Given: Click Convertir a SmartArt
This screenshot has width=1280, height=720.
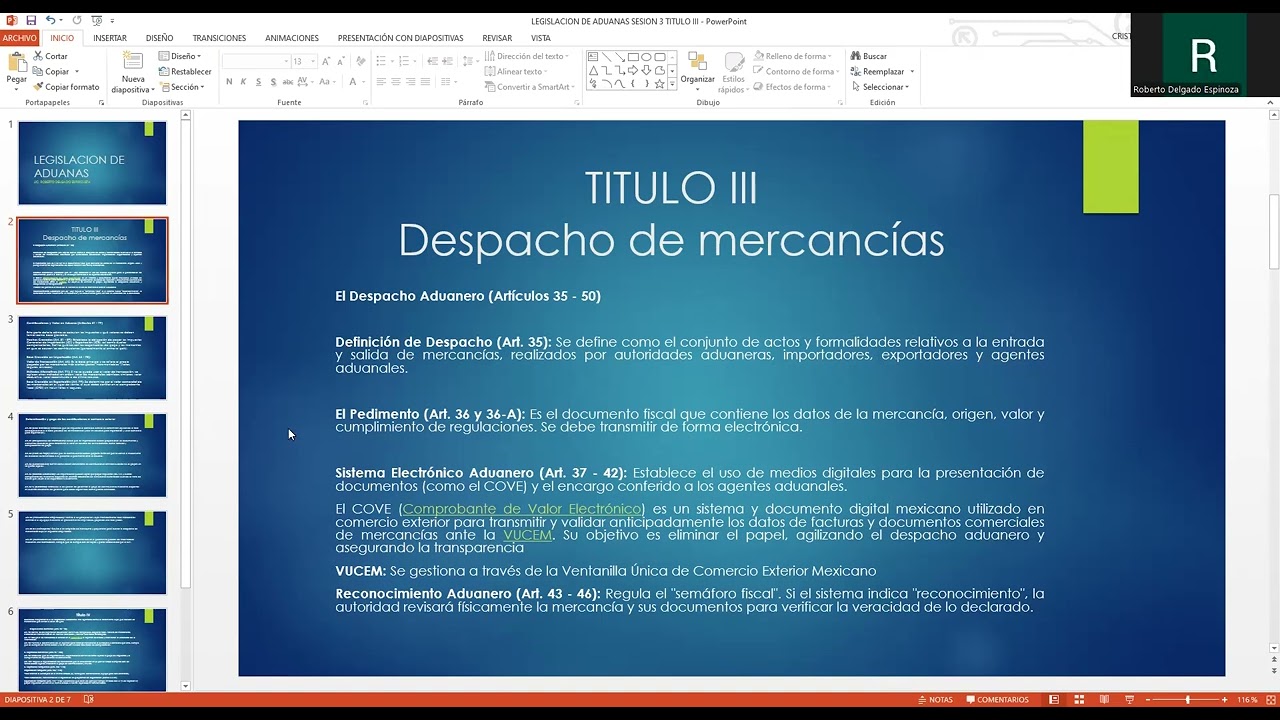Looking at the screenshot, I should (528, 87).
